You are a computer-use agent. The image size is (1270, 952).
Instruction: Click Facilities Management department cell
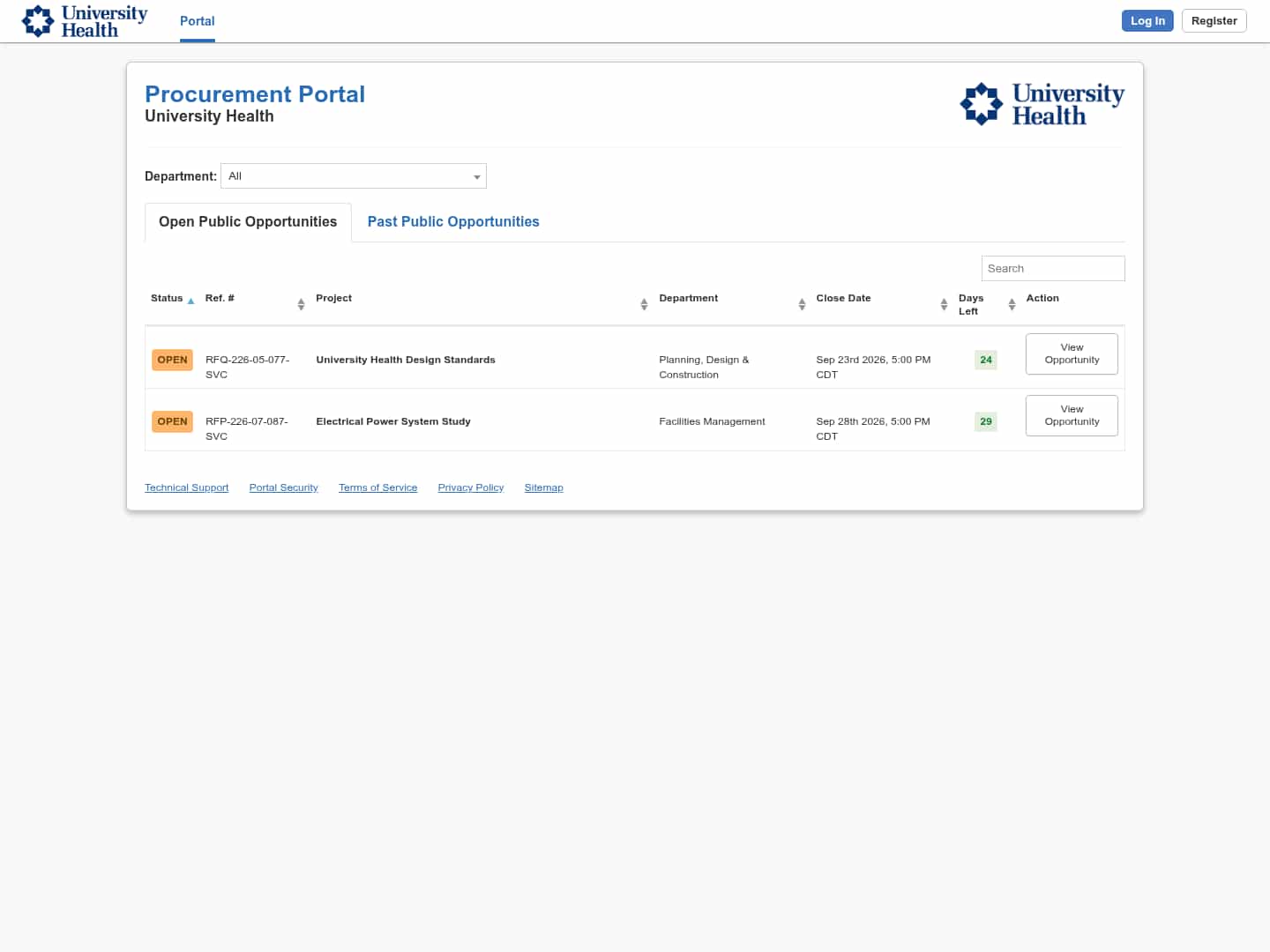tap(712, 421)
